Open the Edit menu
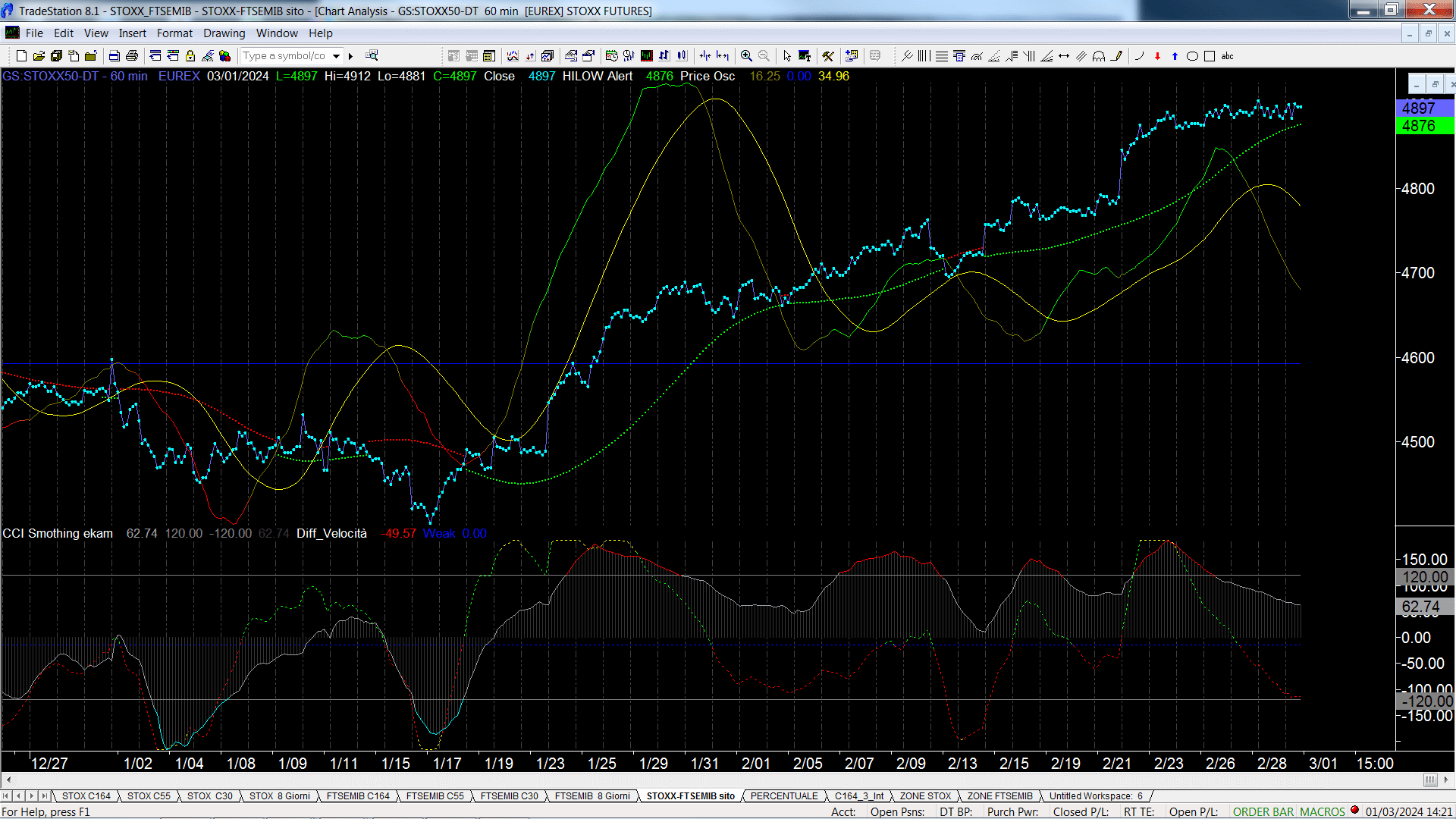 coord(64,33)
